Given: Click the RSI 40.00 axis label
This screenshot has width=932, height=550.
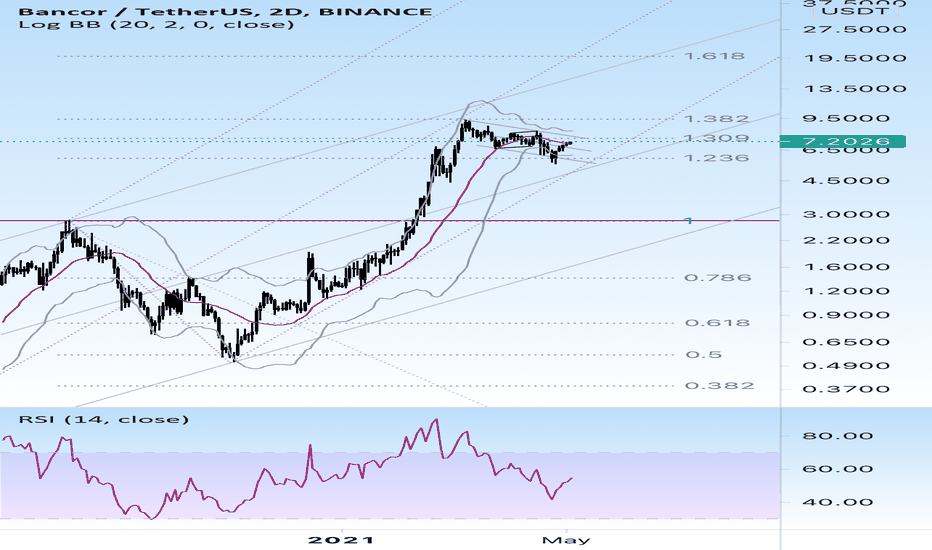Looking at the screenshot, I should (x=837, y=502).
